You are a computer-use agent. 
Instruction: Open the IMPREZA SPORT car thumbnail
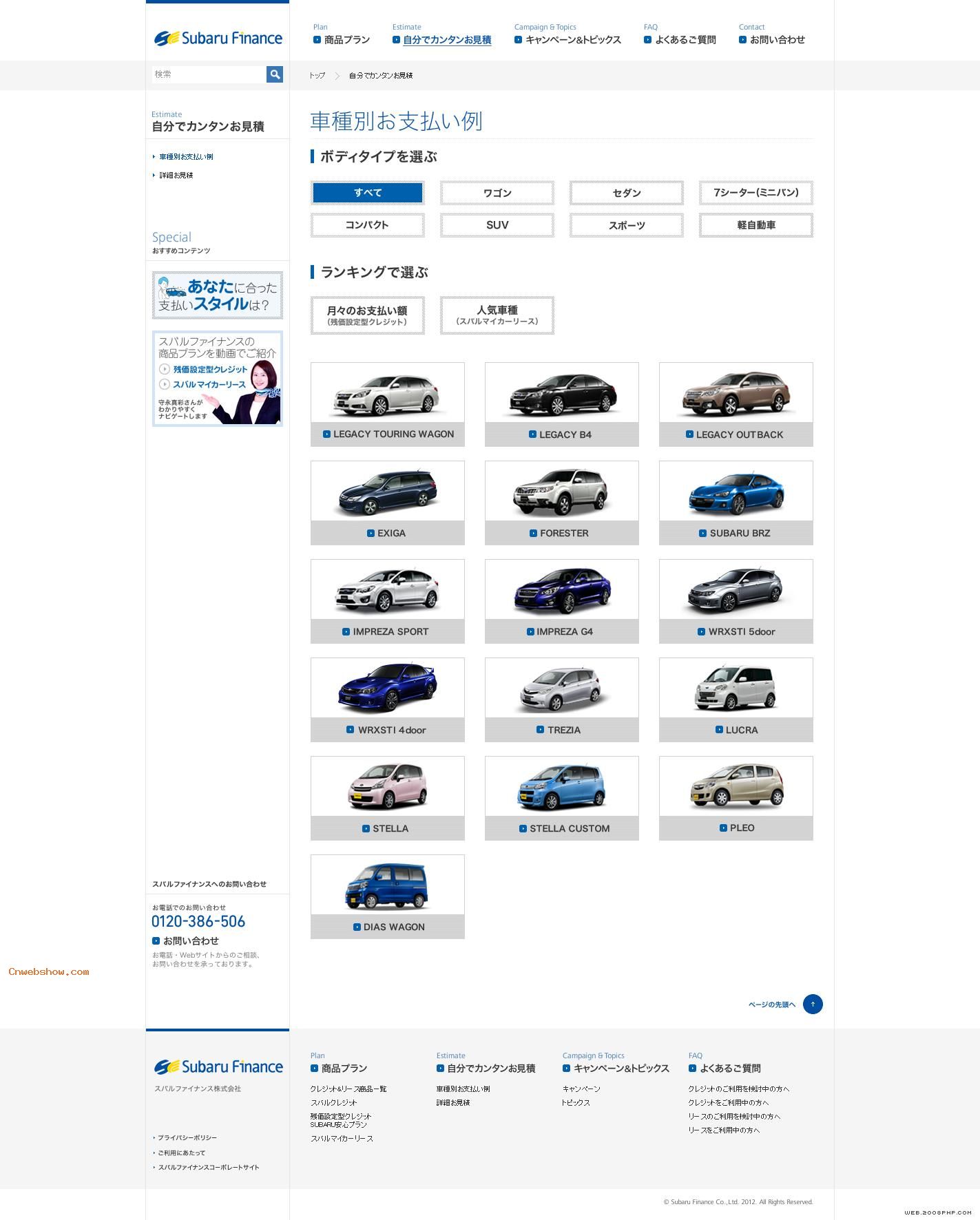(x=388, y=601)
